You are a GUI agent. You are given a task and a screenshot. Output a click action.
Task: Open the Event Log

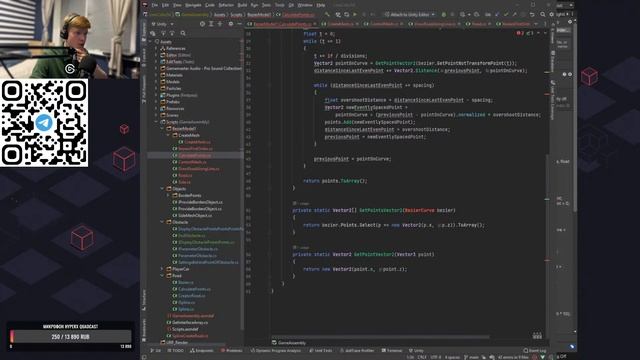(x=535, y=351)
